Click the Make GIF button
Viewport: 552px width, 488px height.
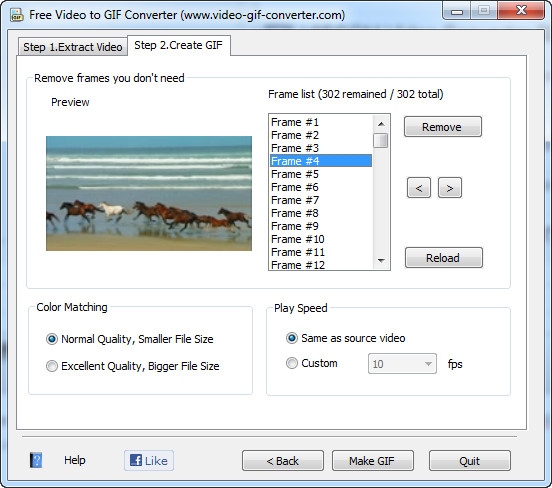(372, 461)
